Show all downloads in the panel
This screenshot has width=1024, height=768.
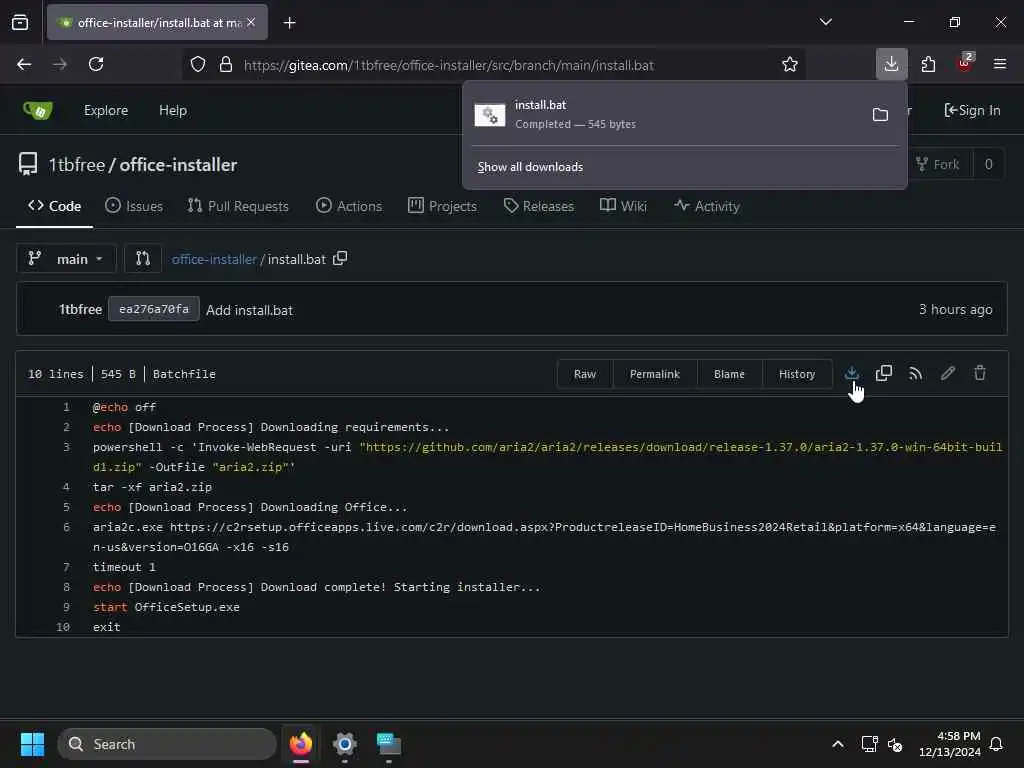[530, 167]
